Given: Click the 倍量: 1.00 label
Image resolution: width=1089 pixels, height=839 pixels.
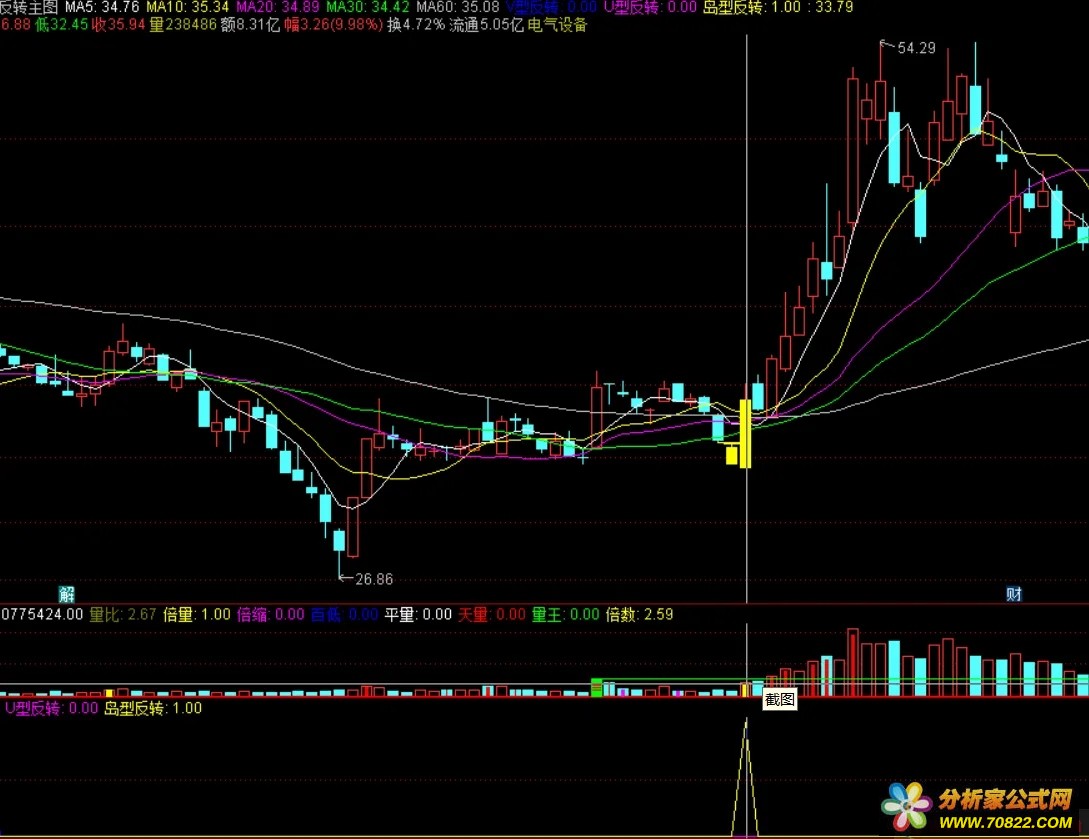Looking at the screenshot, I should click(197, 615).
